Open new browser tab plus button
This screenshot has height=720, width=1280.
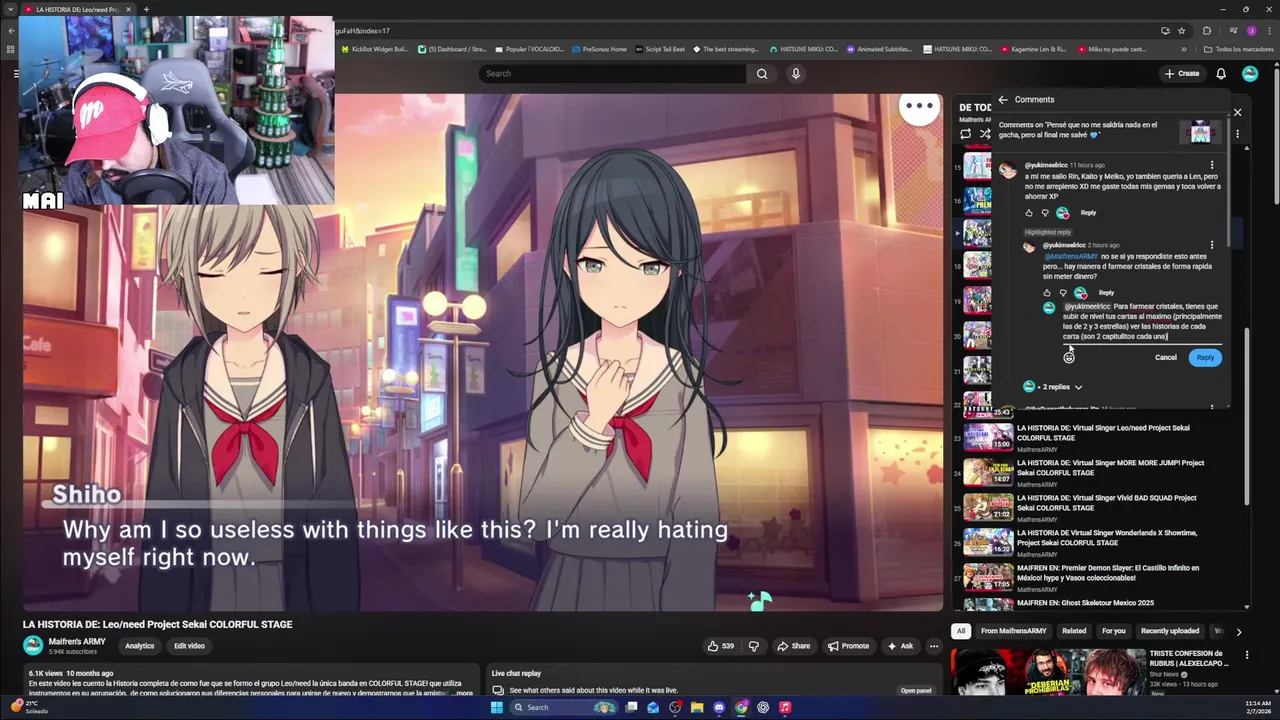click(146, 9)
